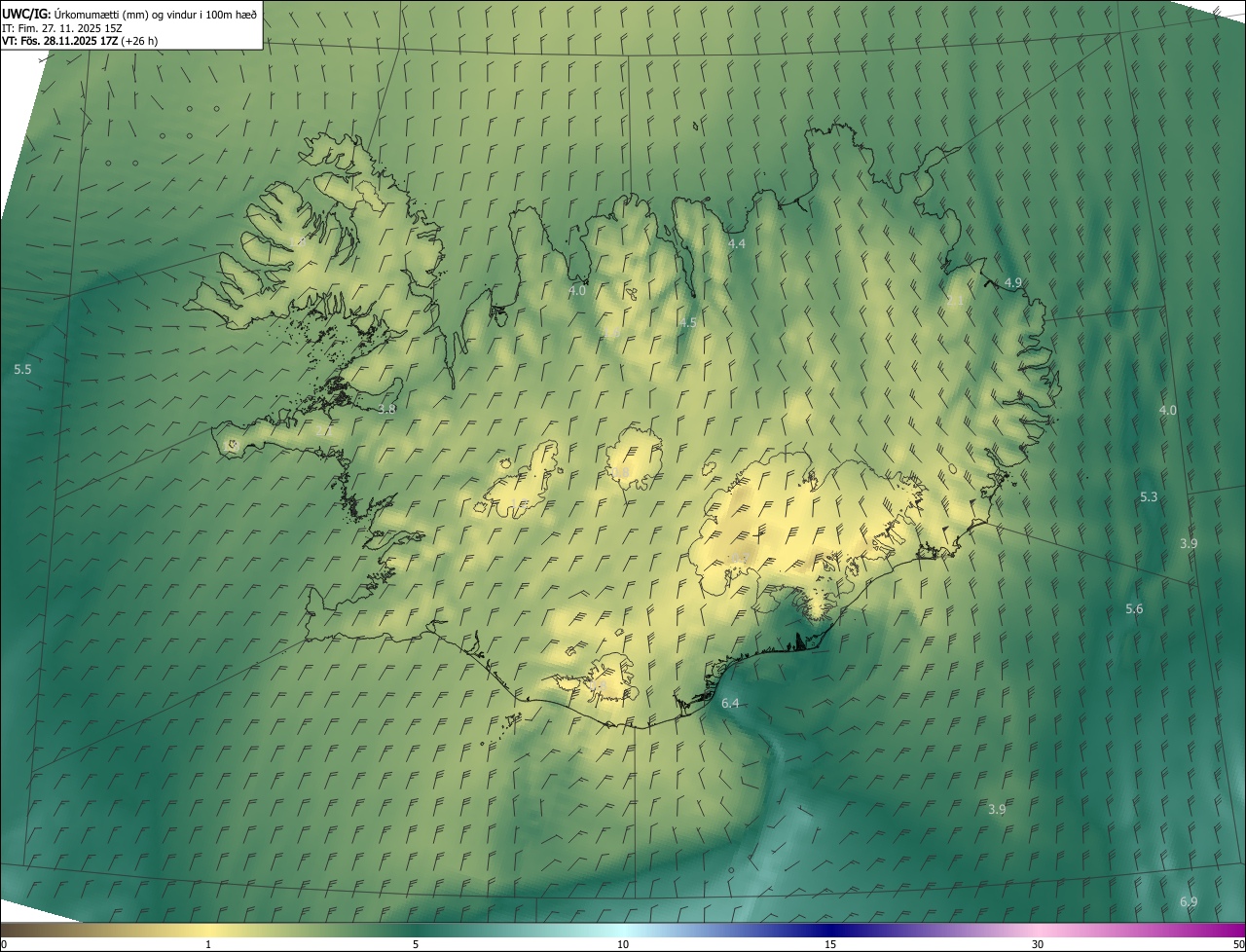Click the 6.9 value near the bottom-right corner
The height and width of the screenshot is (952, 1246).
click(1189, 902)
